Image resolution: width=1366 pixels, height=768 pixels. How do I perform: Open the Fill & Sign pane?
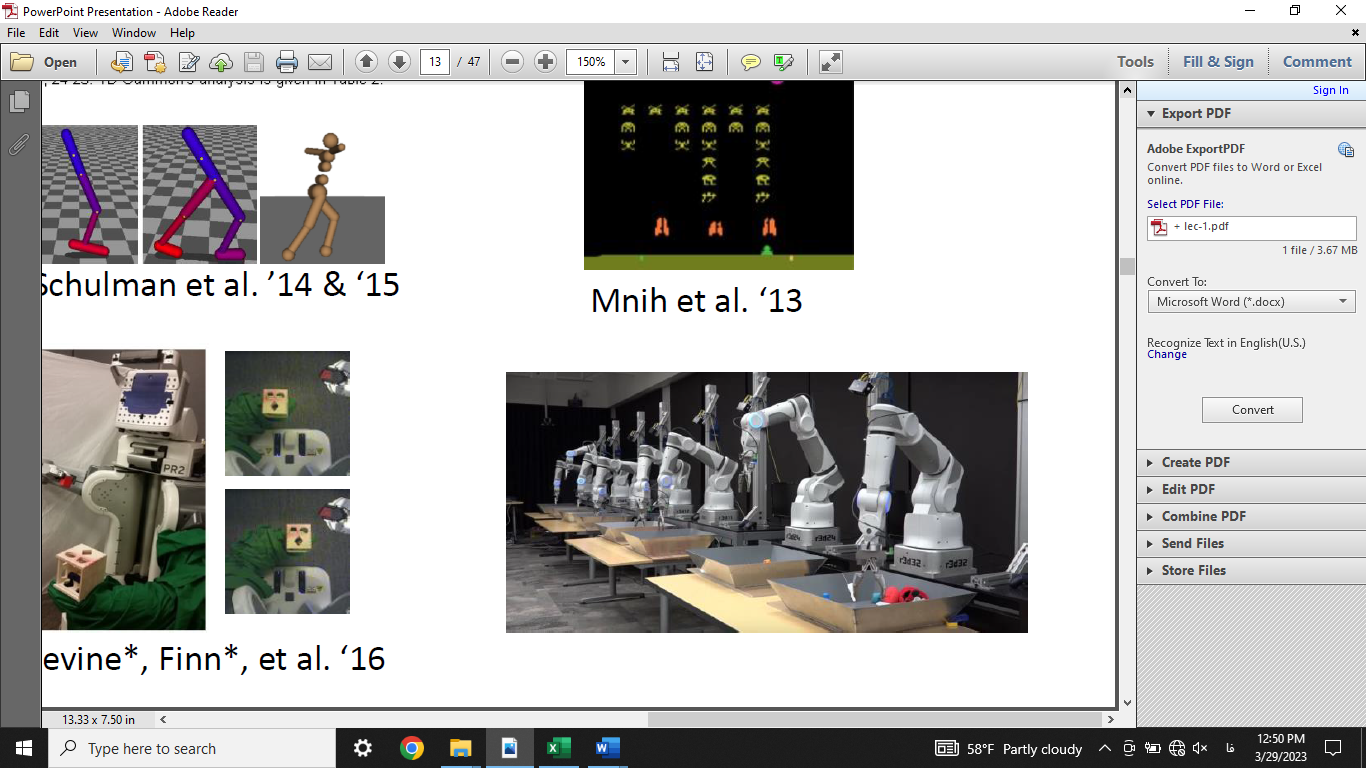click(x=1218, y=62)
